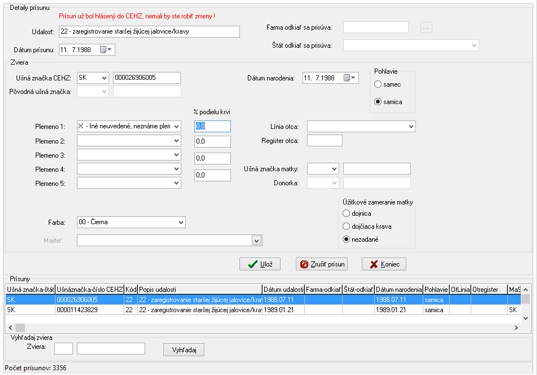Open calendar picker for Dátum narodenia
This screenshot has height=375, width=537.
(350, 78)
